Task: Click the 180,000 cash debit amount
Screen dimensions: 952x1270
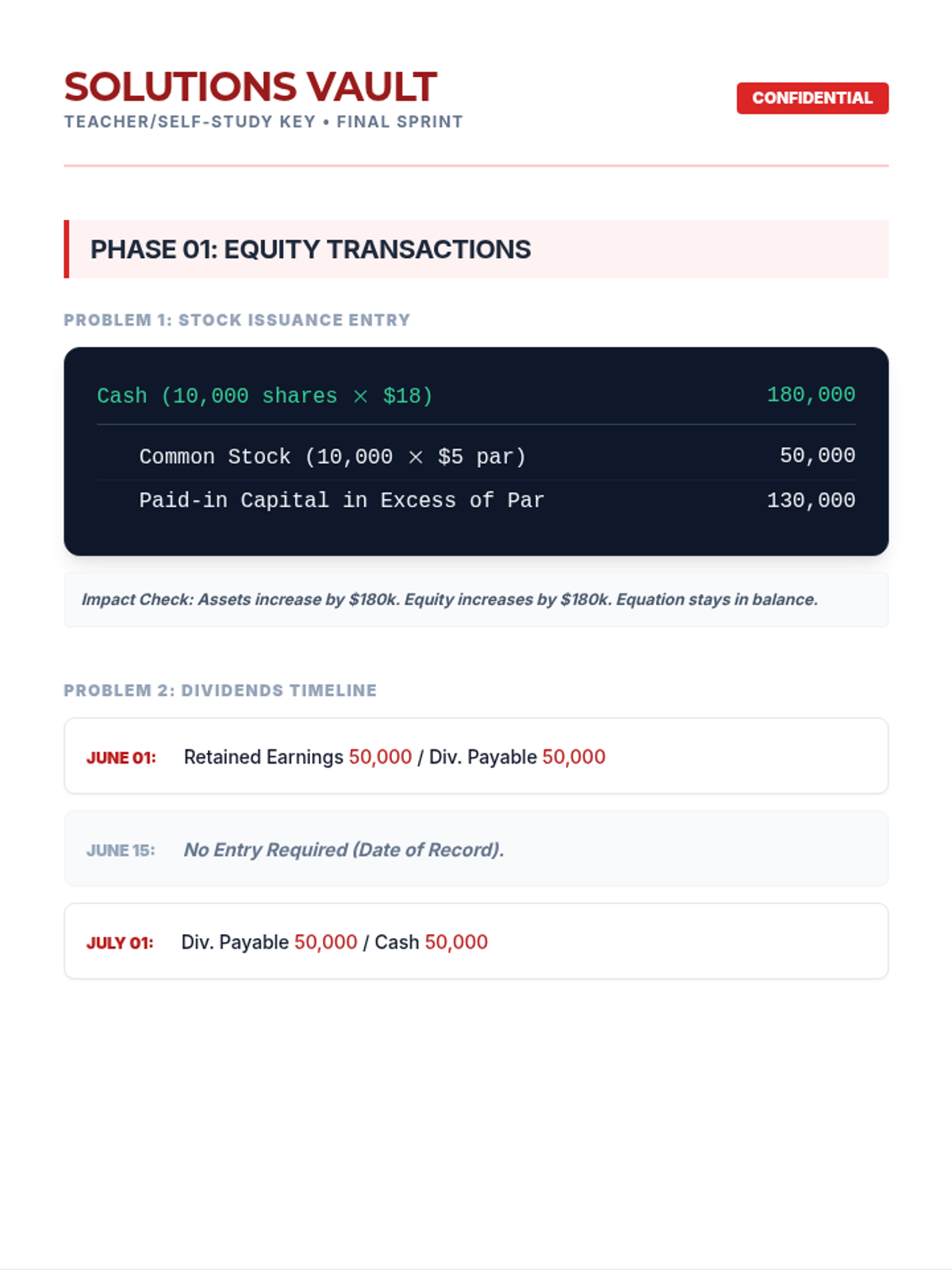Action: pyautogui.click(x=811, y=394)
